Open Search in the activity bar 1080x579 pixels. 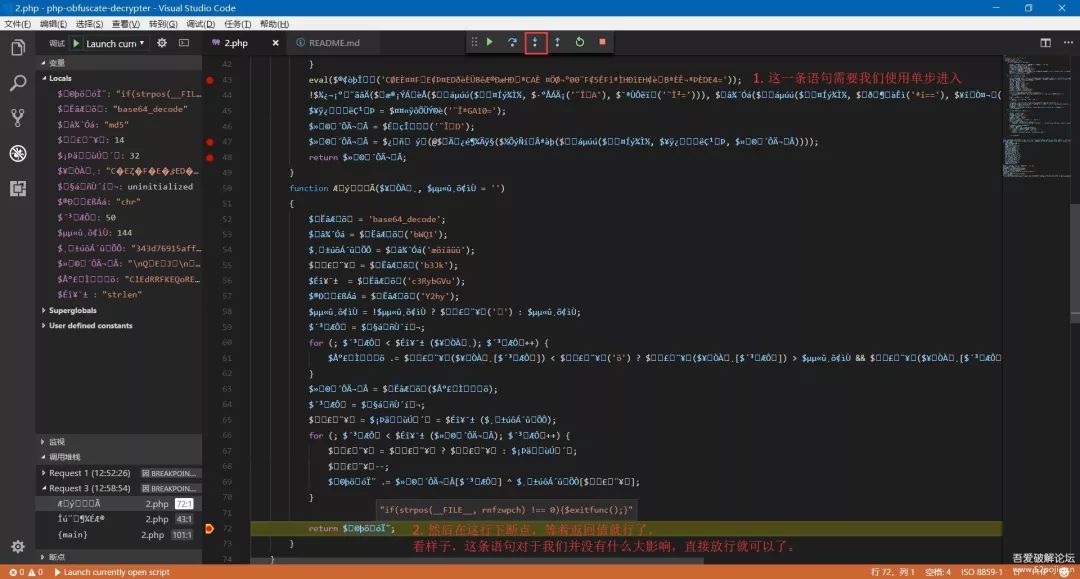[17, 84]
